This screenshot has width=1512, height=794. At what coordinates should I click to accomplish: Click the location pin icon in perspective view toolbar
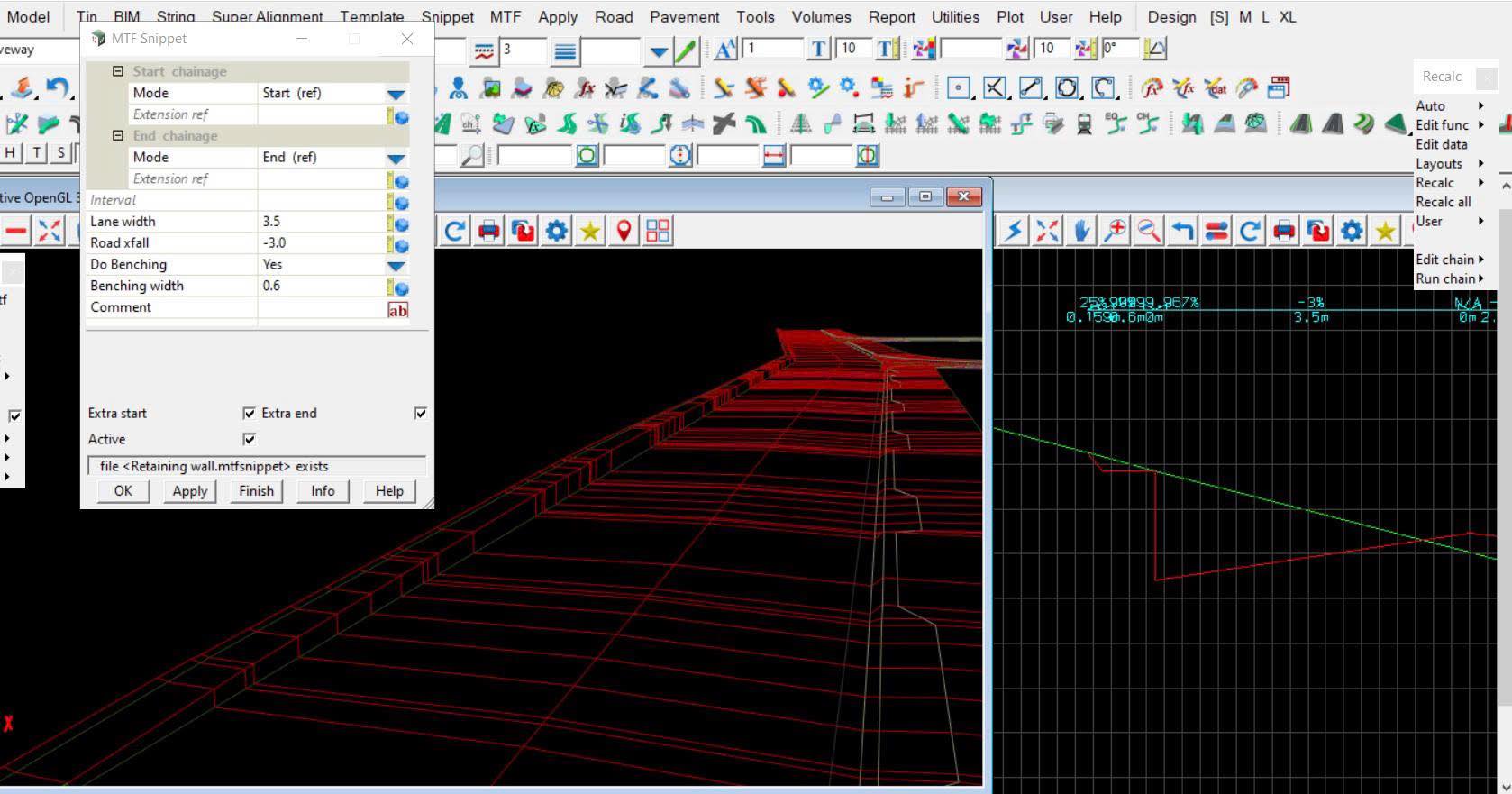coord(624,231)
